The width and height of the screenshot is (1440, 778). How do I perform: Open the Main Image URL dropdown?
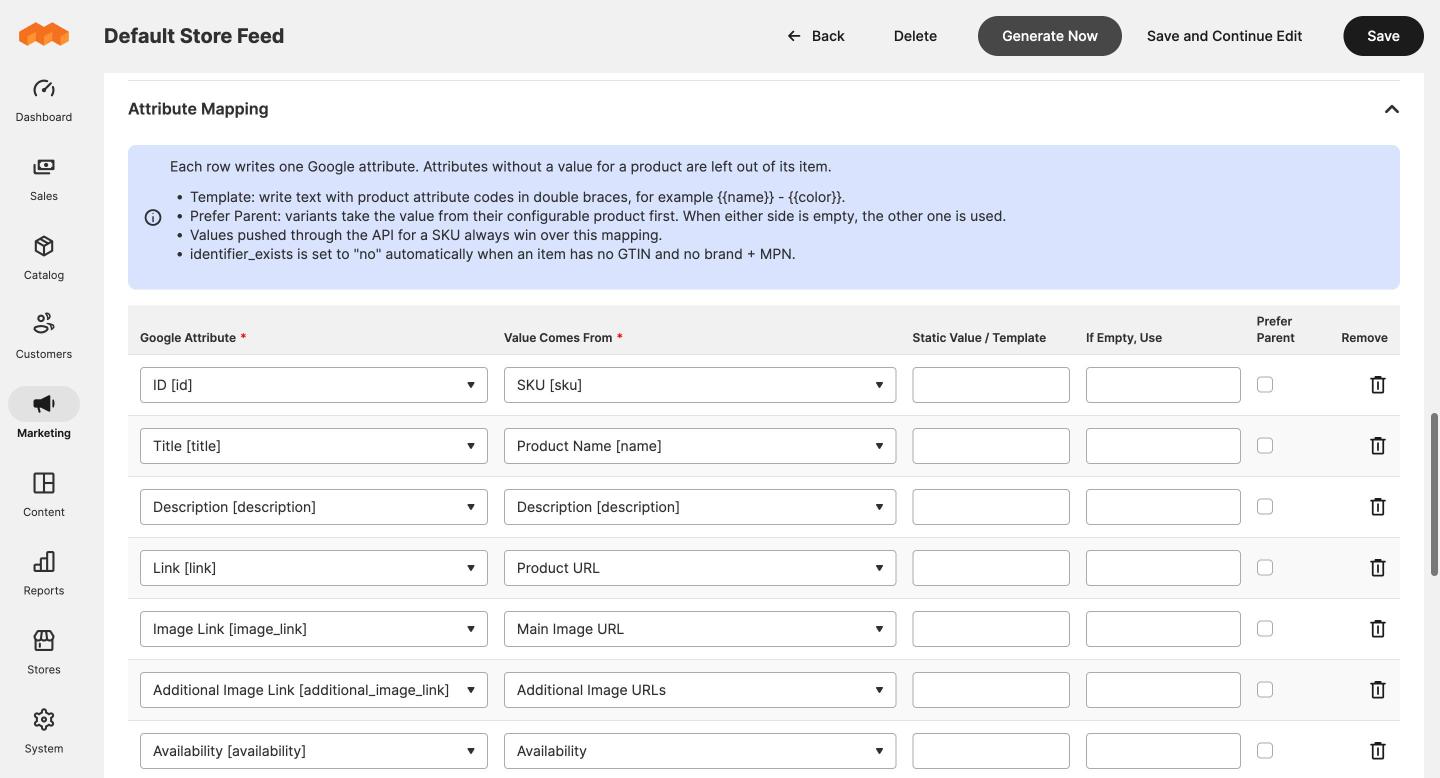(x=700, y=629)
